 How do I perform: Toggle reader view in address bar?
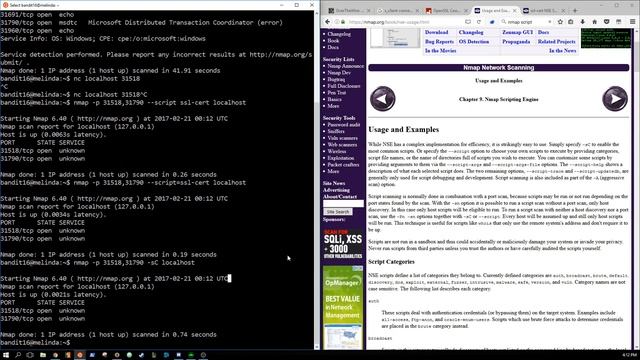[x=468, y=22]
